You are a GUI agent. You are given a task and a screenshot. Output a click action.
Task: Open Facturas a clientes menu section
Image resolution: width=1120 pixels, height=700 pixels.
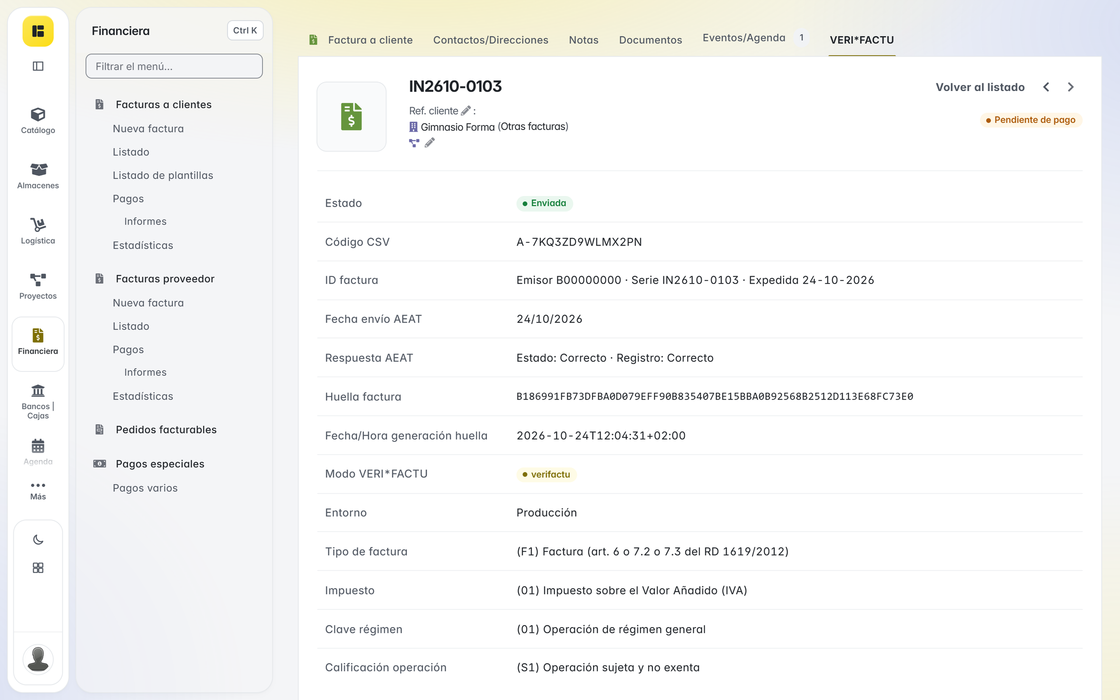[x=164, y=104]
